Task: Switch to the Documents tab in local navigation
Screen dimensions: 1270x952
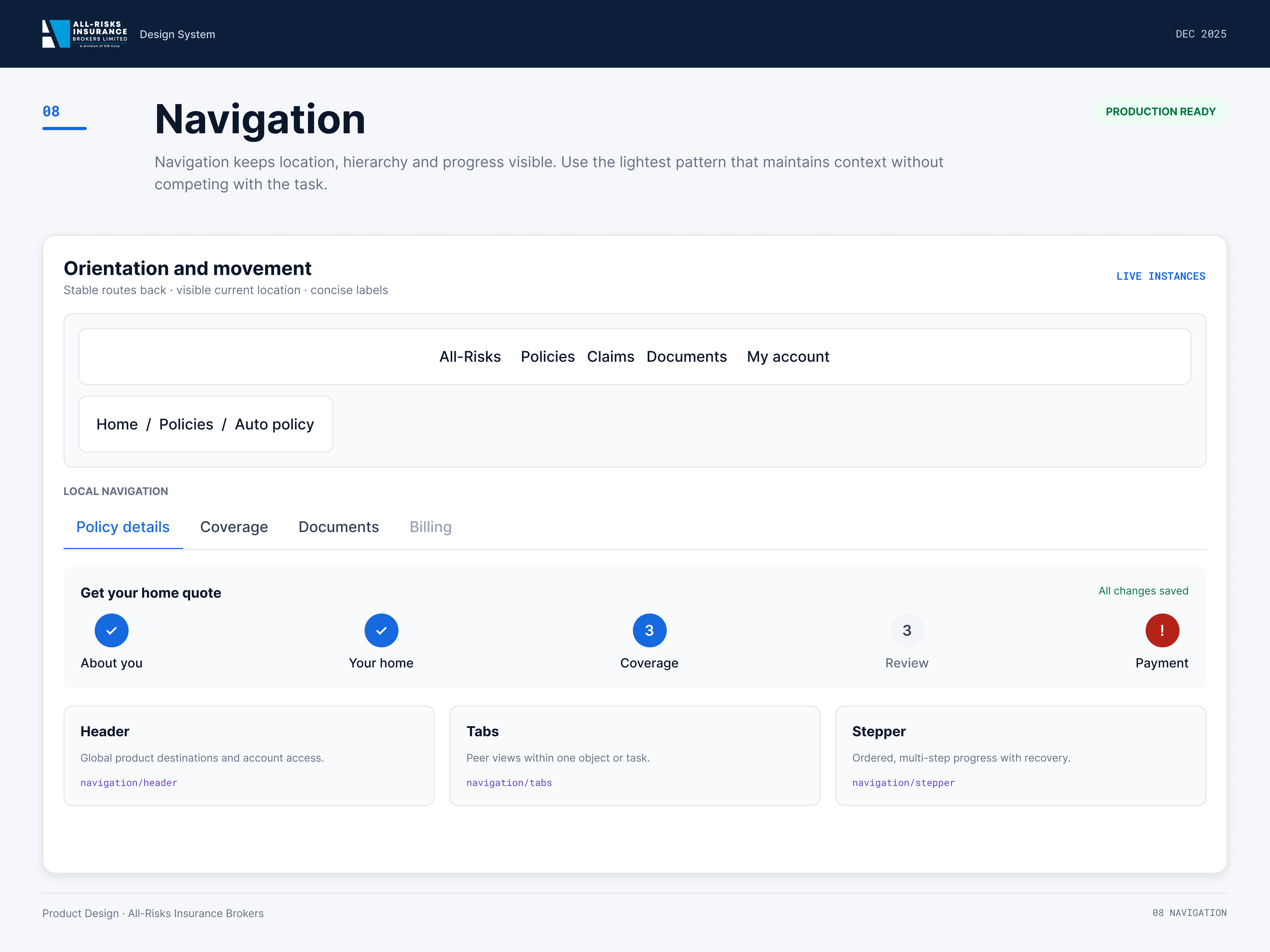Action: (x=339, y=527)
